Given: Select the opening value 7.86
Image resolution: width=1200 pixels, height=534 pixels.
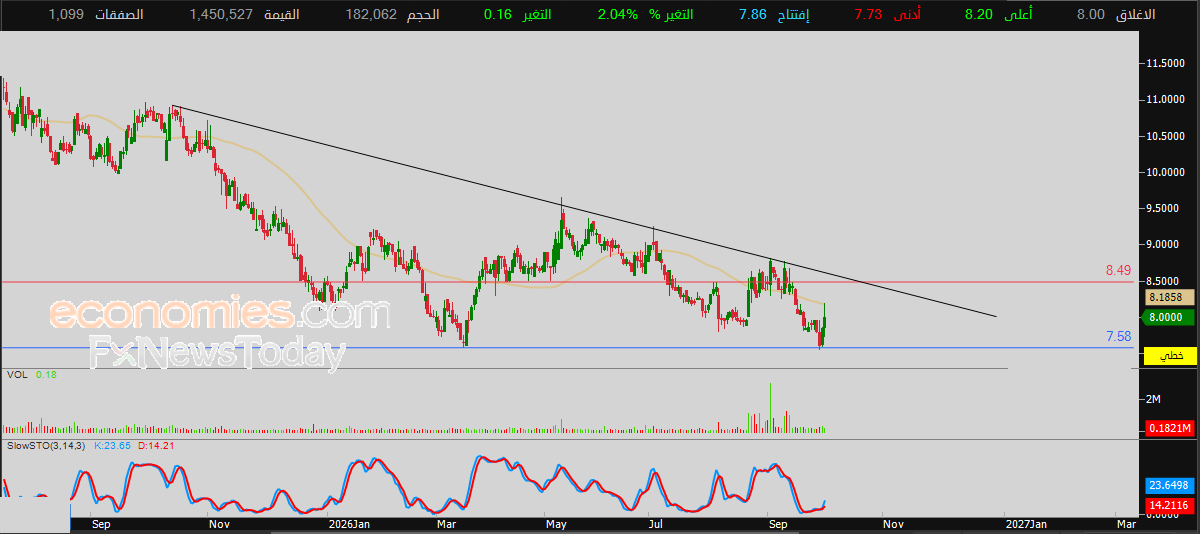Looking at the screenshot, I should pyautogui.click(x=753, y=15).
